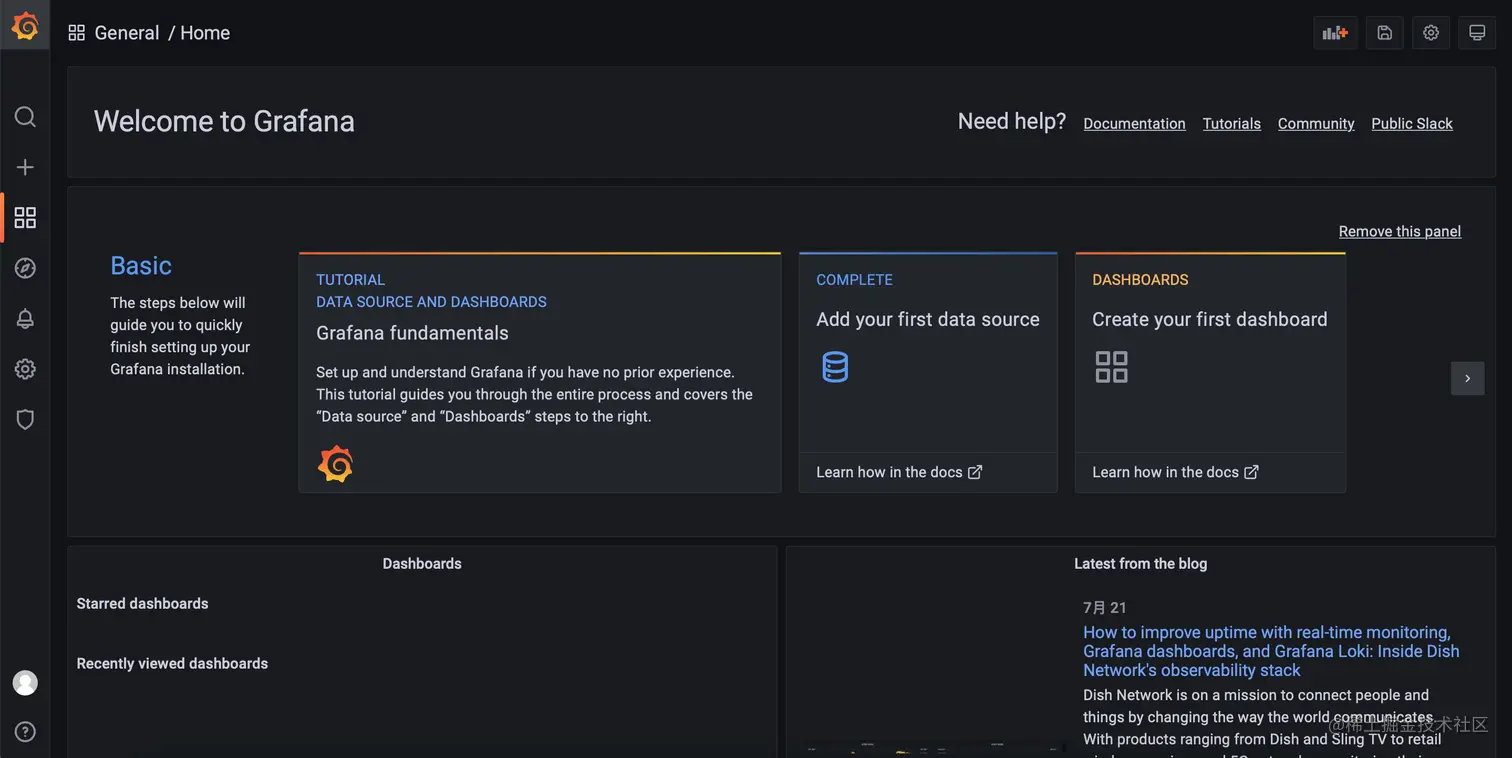Viewport: 1512px width, 758px height.
Task: Click Recently viewed dashboards heading
Action: coord(172,664)
